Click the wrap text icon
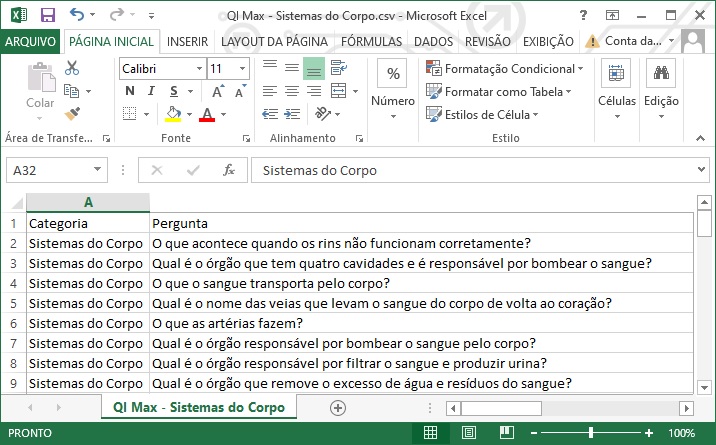The image size is (716, 445). click(338, 68)
